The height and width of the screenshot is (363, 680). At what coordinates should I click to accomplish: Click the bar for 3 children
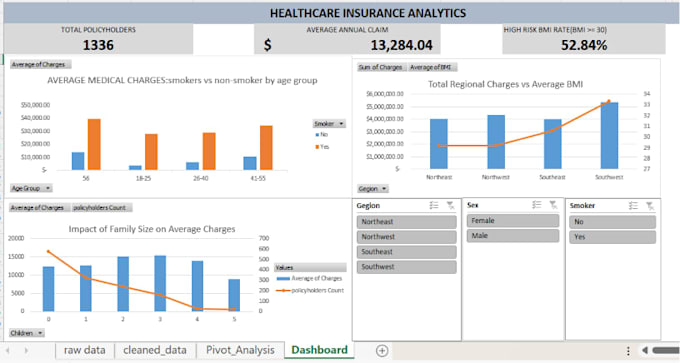click(x=160, y=283)
